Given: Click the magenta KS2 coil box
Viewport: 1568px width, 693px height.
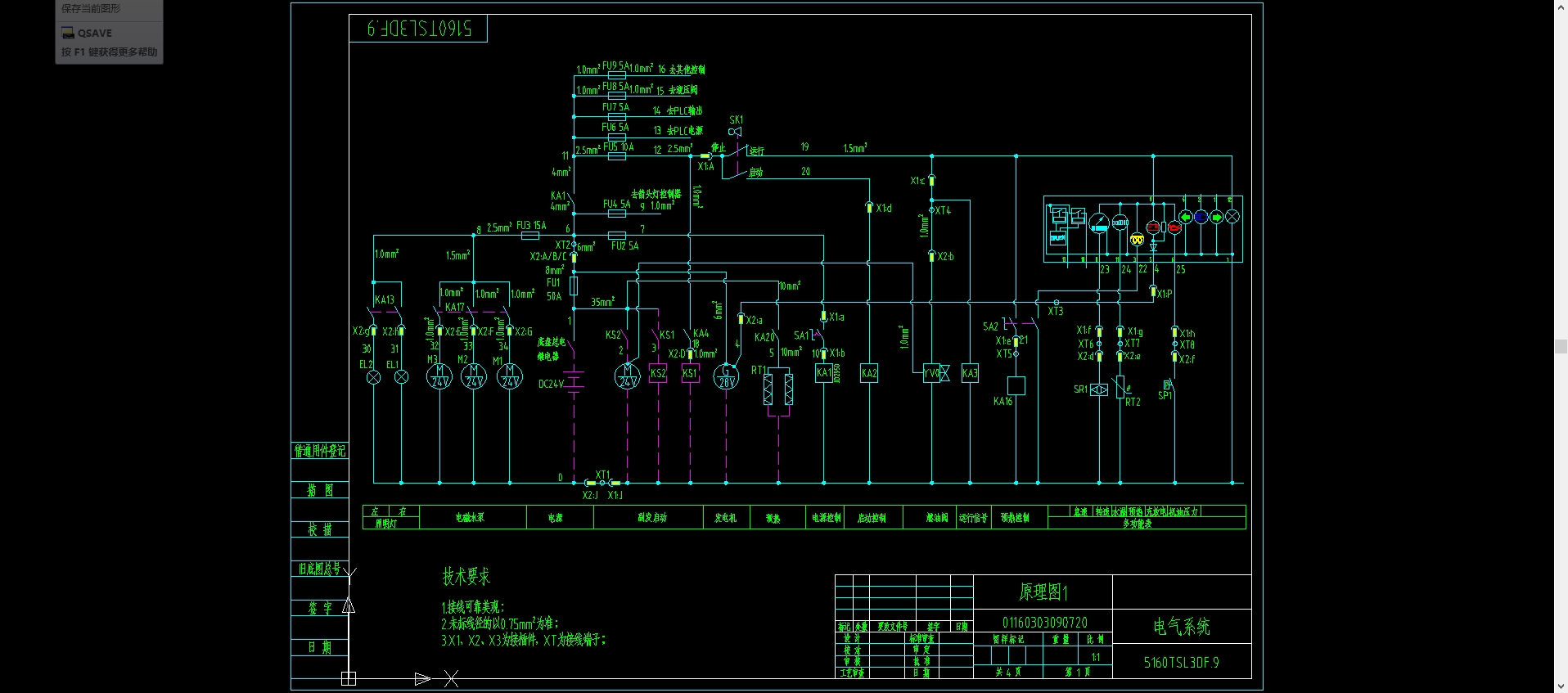Looking at the screenshot, I should pos(658,373).
